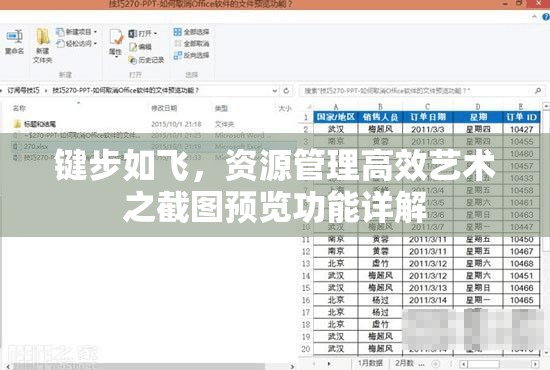Expand the address bar history dropdown

point(275,91)
